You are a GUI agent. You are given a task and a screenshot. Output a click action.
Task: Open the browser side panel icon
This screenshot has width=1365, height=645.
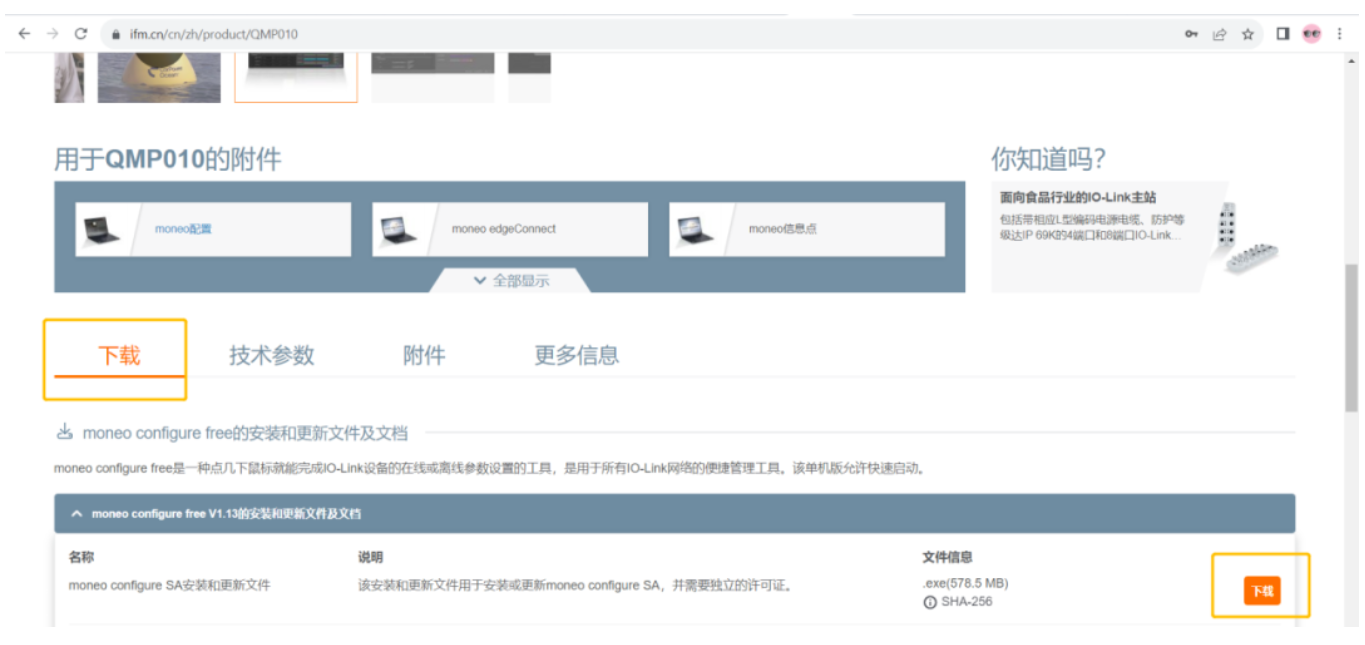[x=1283, y=34]
